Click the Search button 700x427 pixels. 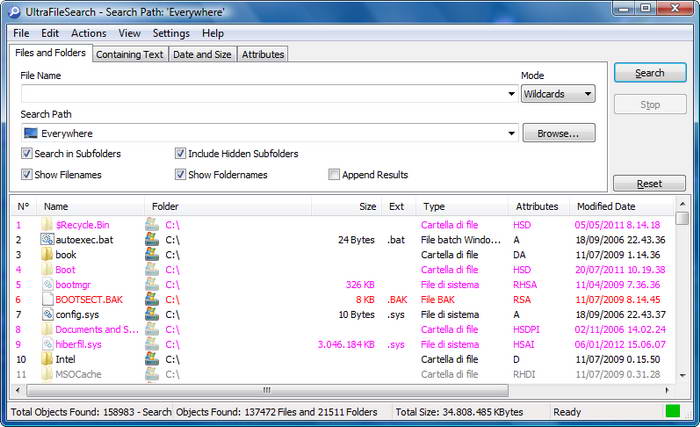pos(650,73)
